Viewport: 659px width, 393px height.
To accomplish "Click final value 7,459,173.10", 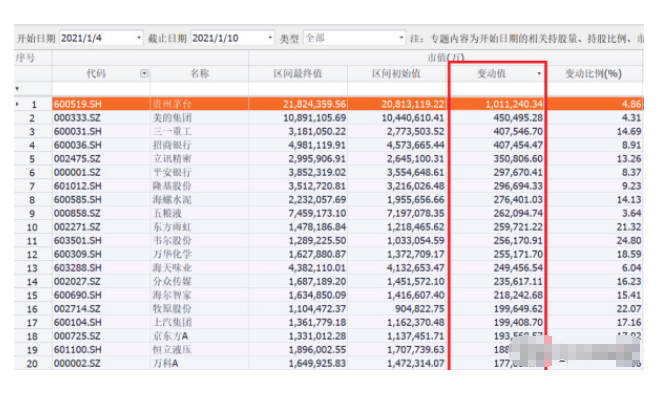I will 317,213.
